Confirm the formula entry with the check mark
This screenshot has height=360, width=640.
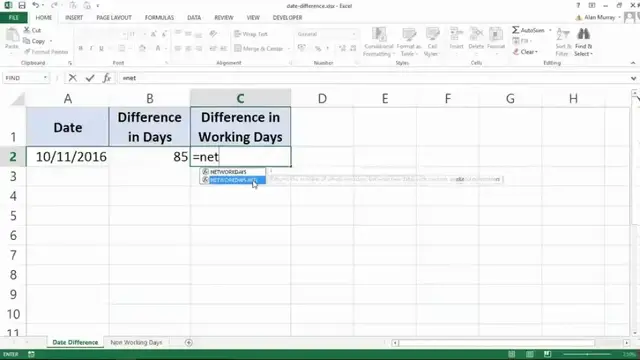pyautogui.click(x=90, y=78)
